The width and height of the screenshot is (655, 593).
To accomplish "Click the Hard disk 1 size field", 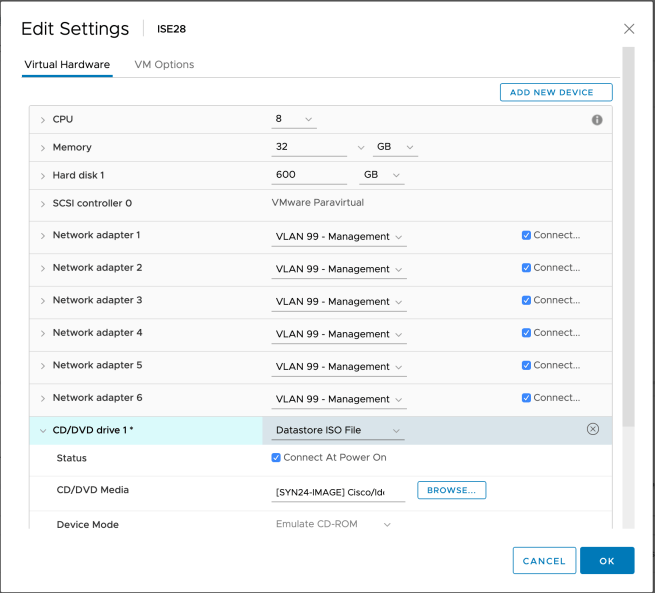I will pos(309,175).
